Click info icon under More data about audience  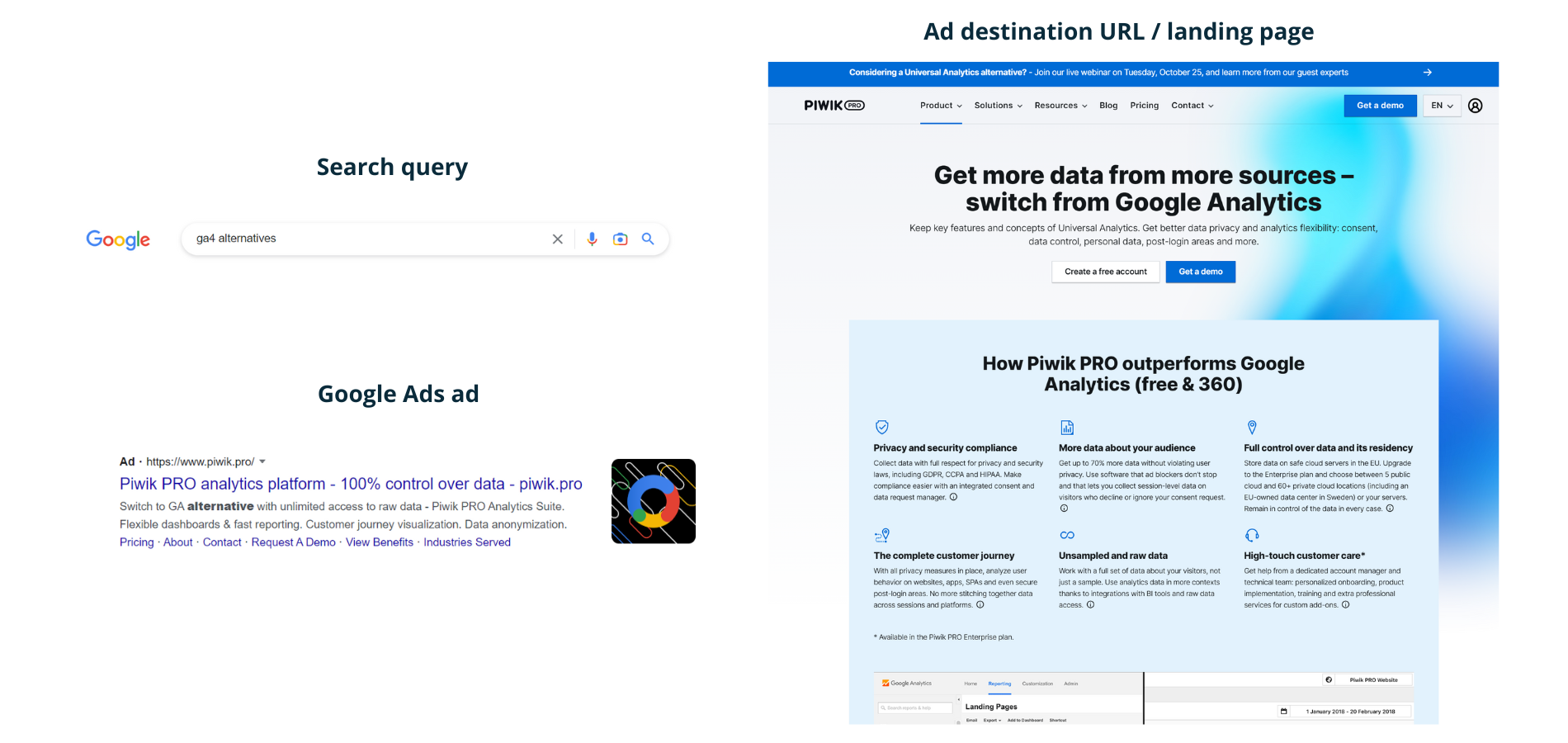(x=1064, y=509)
